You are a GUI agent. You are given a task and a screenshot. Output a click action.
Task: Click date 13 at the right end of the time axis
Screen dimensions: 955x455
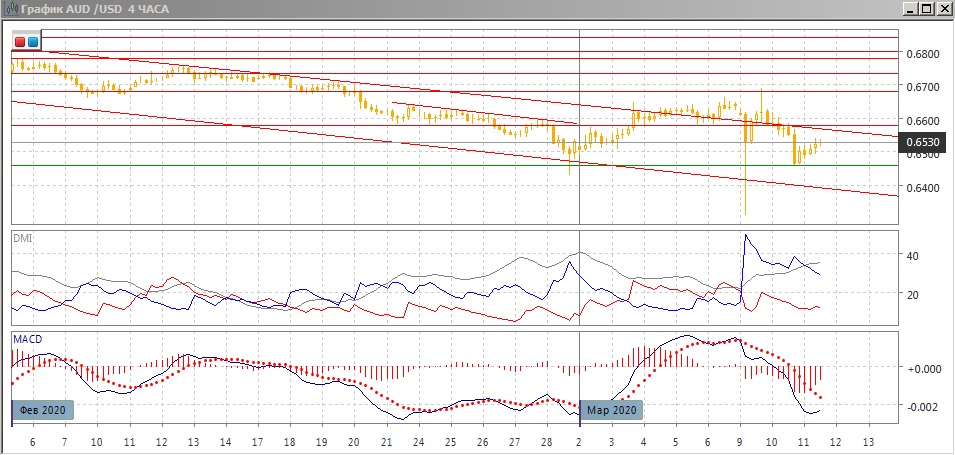pos(867,442)
